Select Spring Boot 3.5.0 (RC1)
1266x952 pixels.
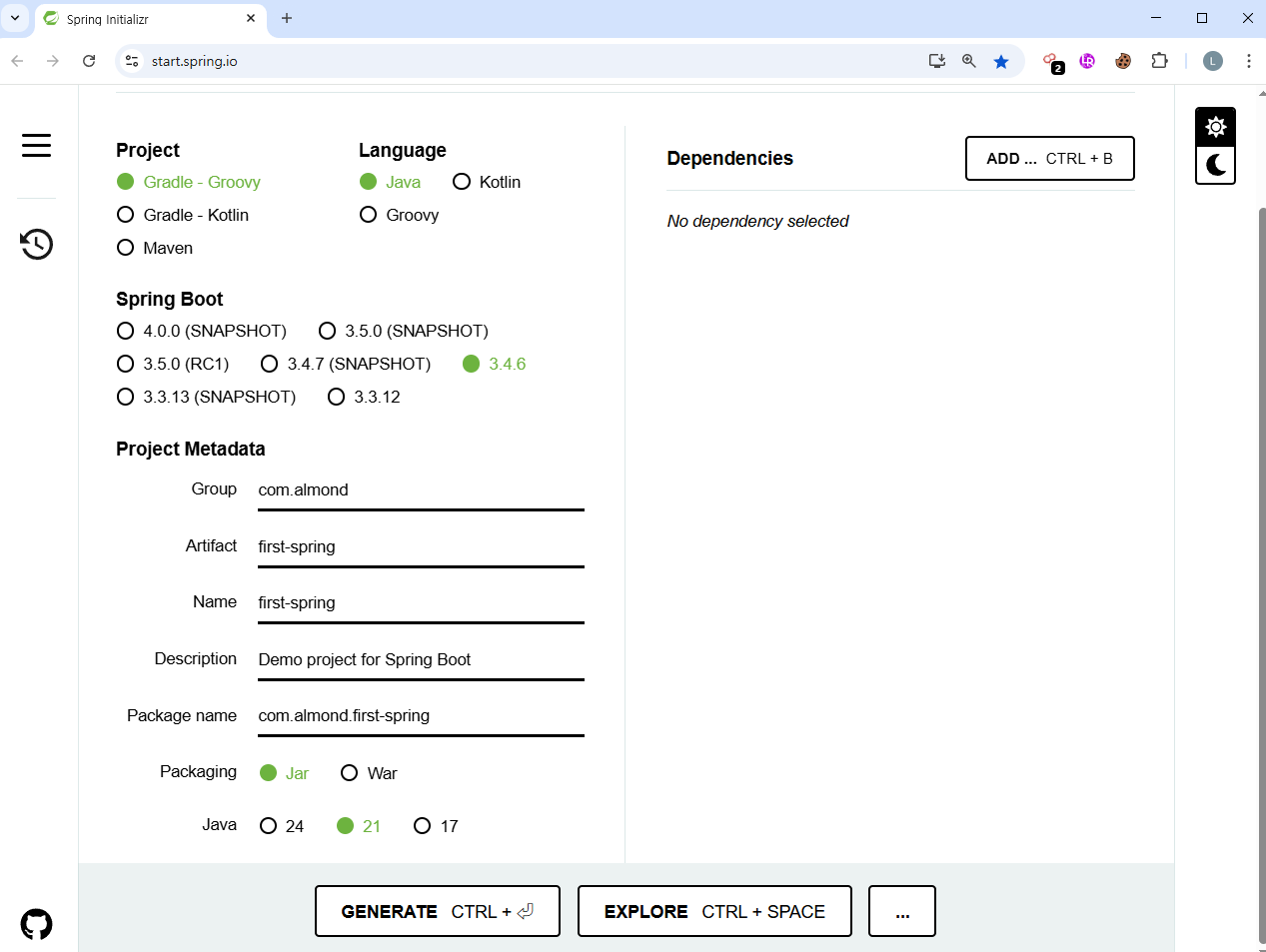pos(174,364)
